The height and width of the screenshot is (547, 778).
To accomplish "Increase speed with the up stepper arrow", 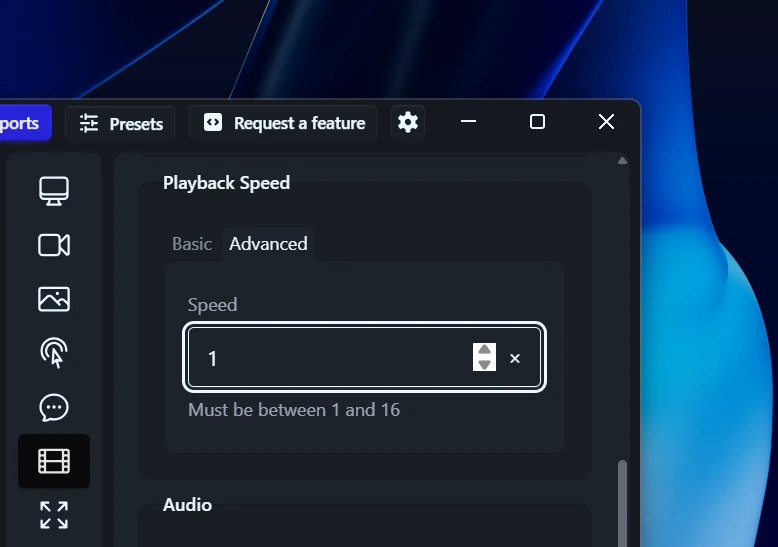I will click(x=484, y=350).
